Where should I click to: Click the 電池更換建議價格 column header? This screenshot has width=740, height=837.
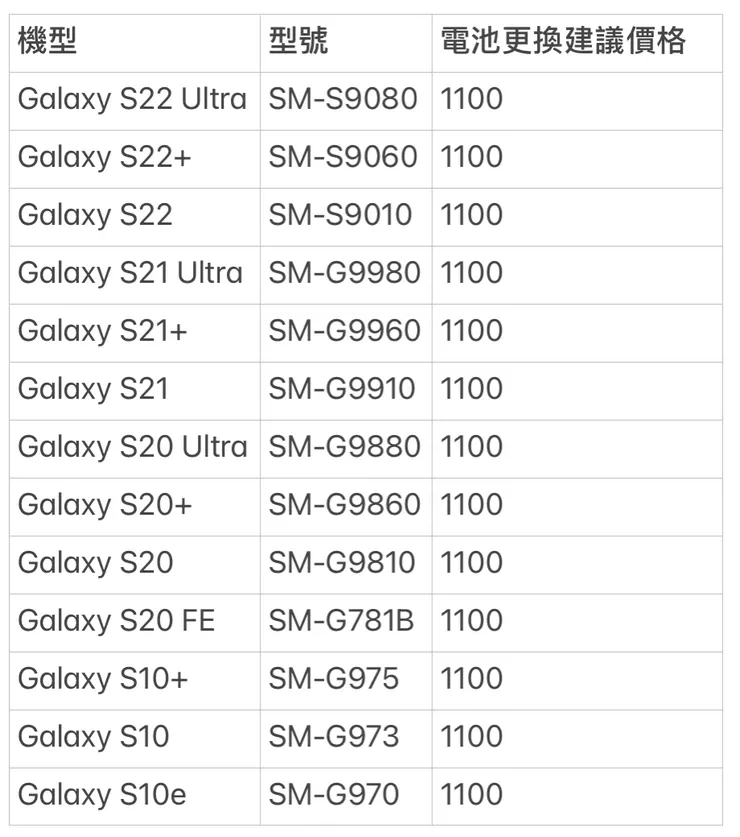563,42
